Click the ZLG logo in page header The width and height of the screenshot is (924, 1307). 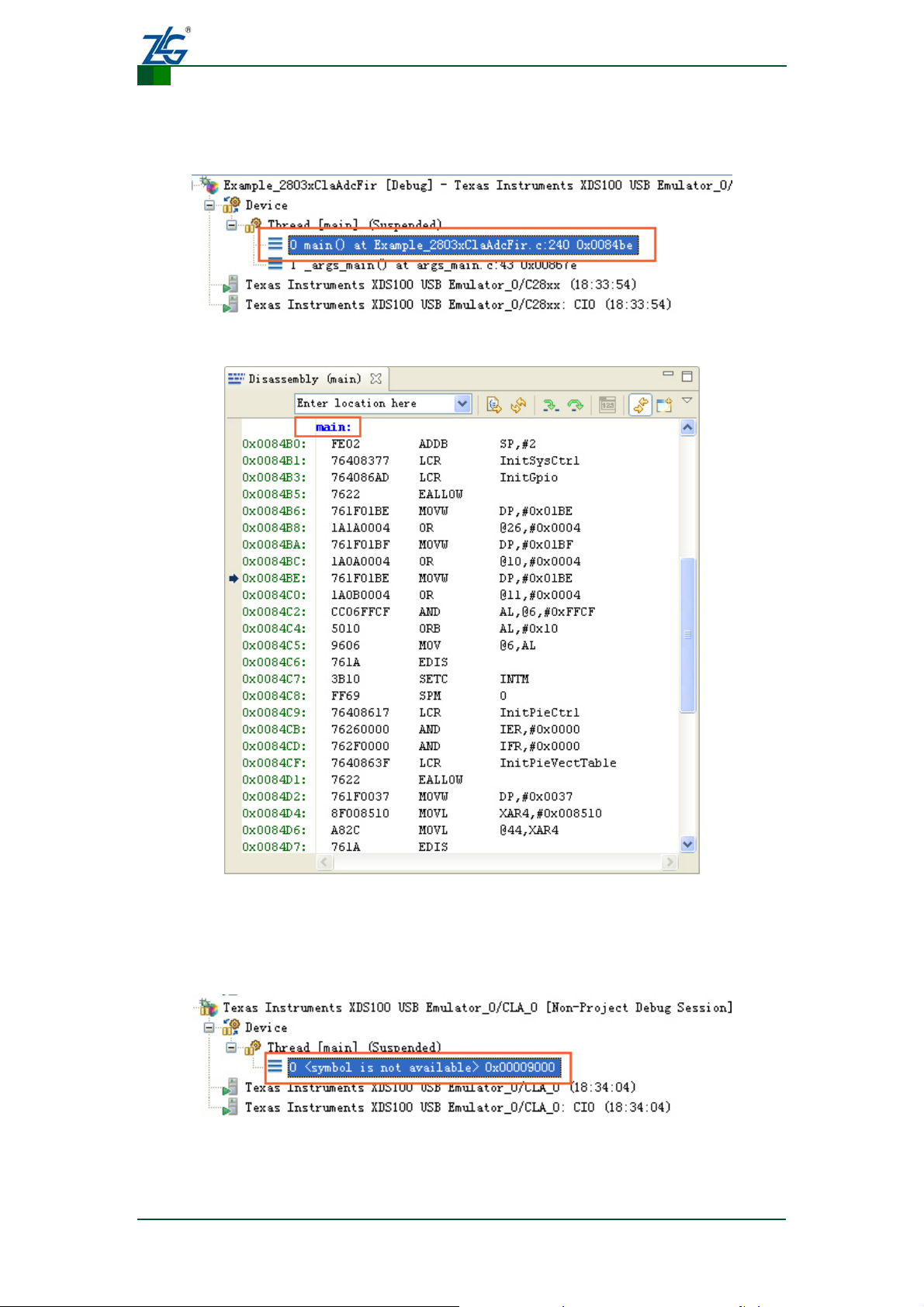(165, 46)
